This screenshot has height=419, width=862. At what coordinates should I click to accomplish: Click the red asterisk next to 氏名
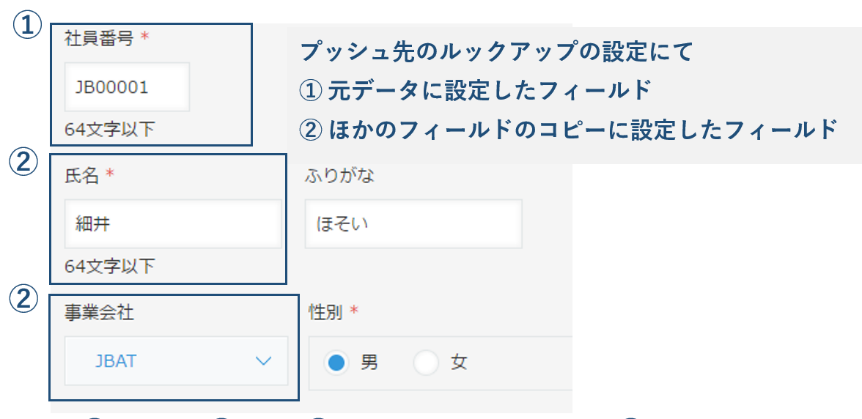coord(109,175)
